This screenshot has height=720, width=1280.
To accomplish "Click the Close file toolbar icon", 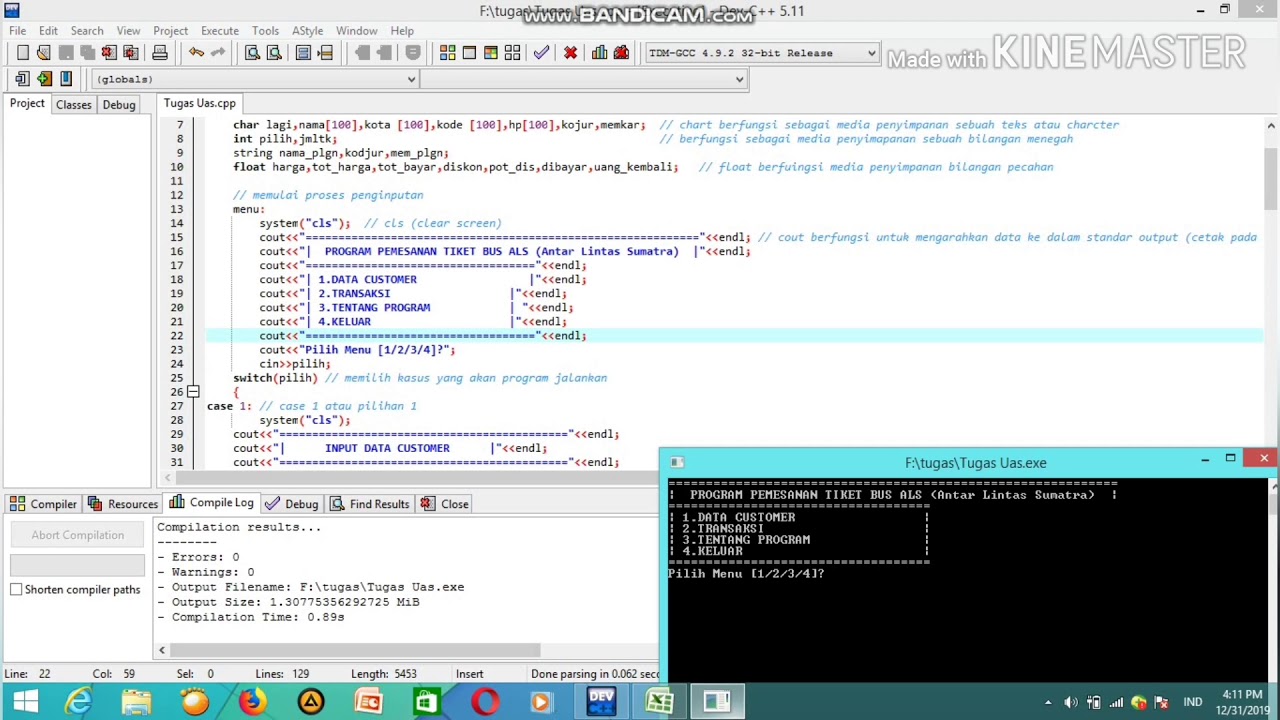I will [109, 53].
